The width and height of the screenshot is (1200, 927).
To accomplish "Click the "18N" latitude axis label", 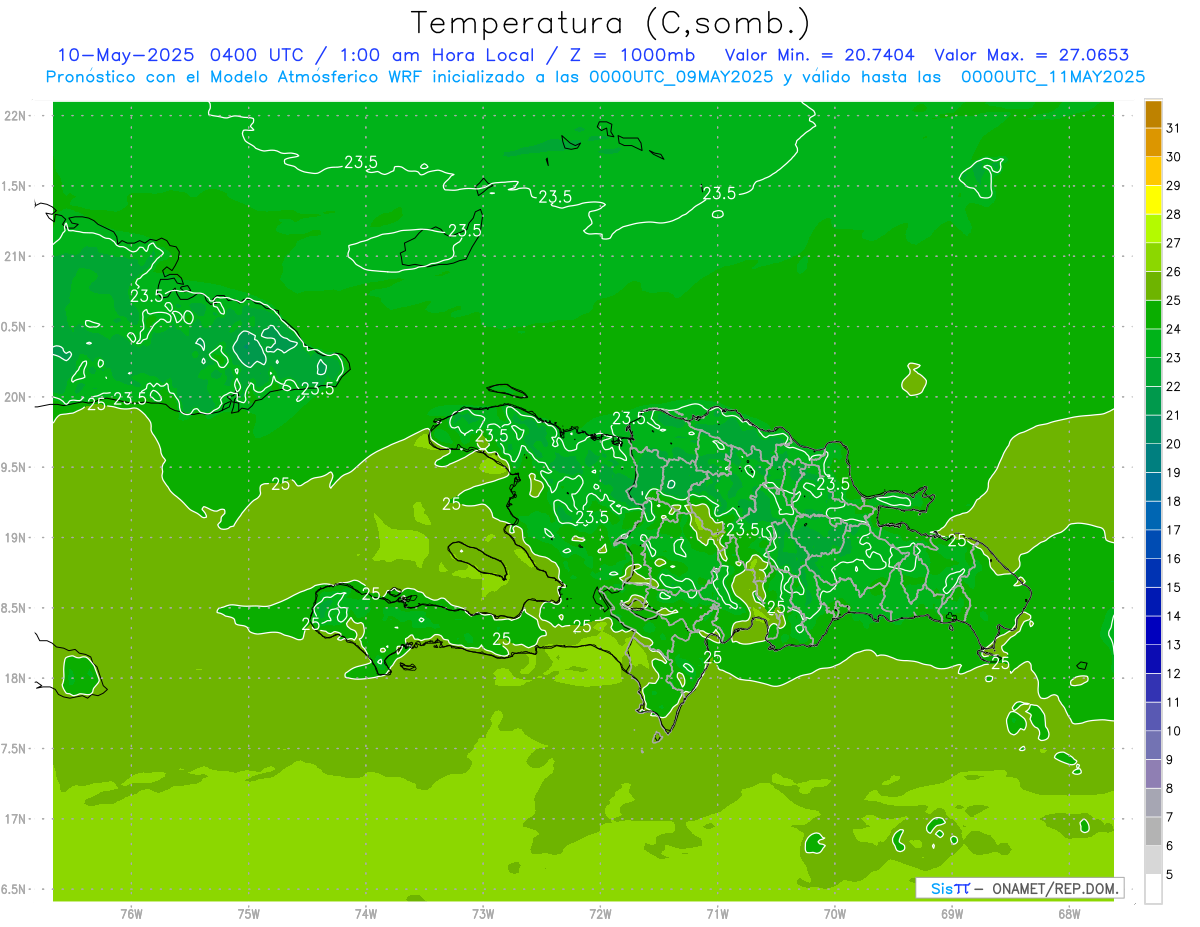I will (x=17, y=679).
